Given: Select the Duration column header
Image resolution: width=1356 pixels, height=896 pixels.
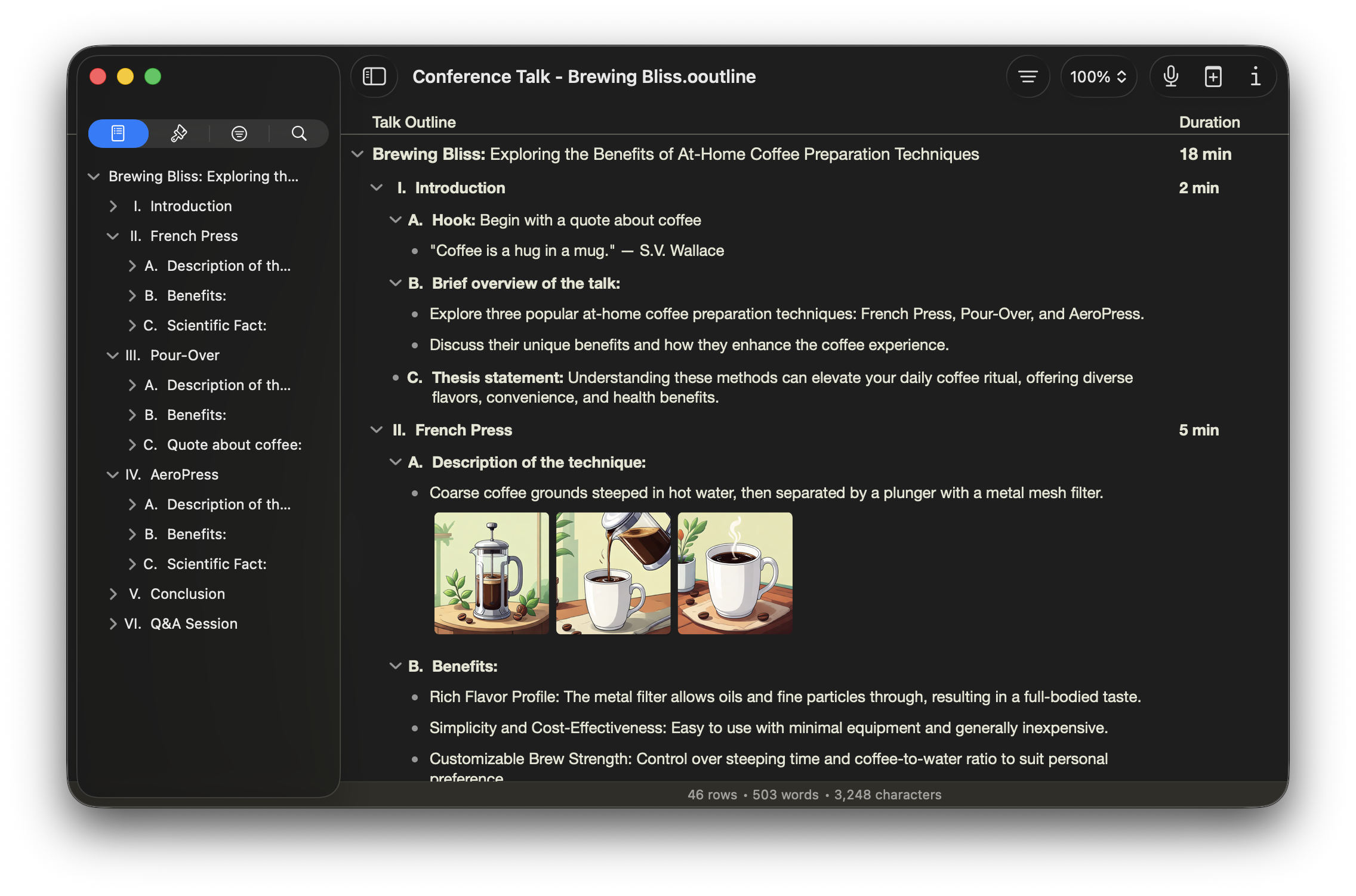Looking at the screenshot, I should pyautogui.click(x=1209, y=122).
